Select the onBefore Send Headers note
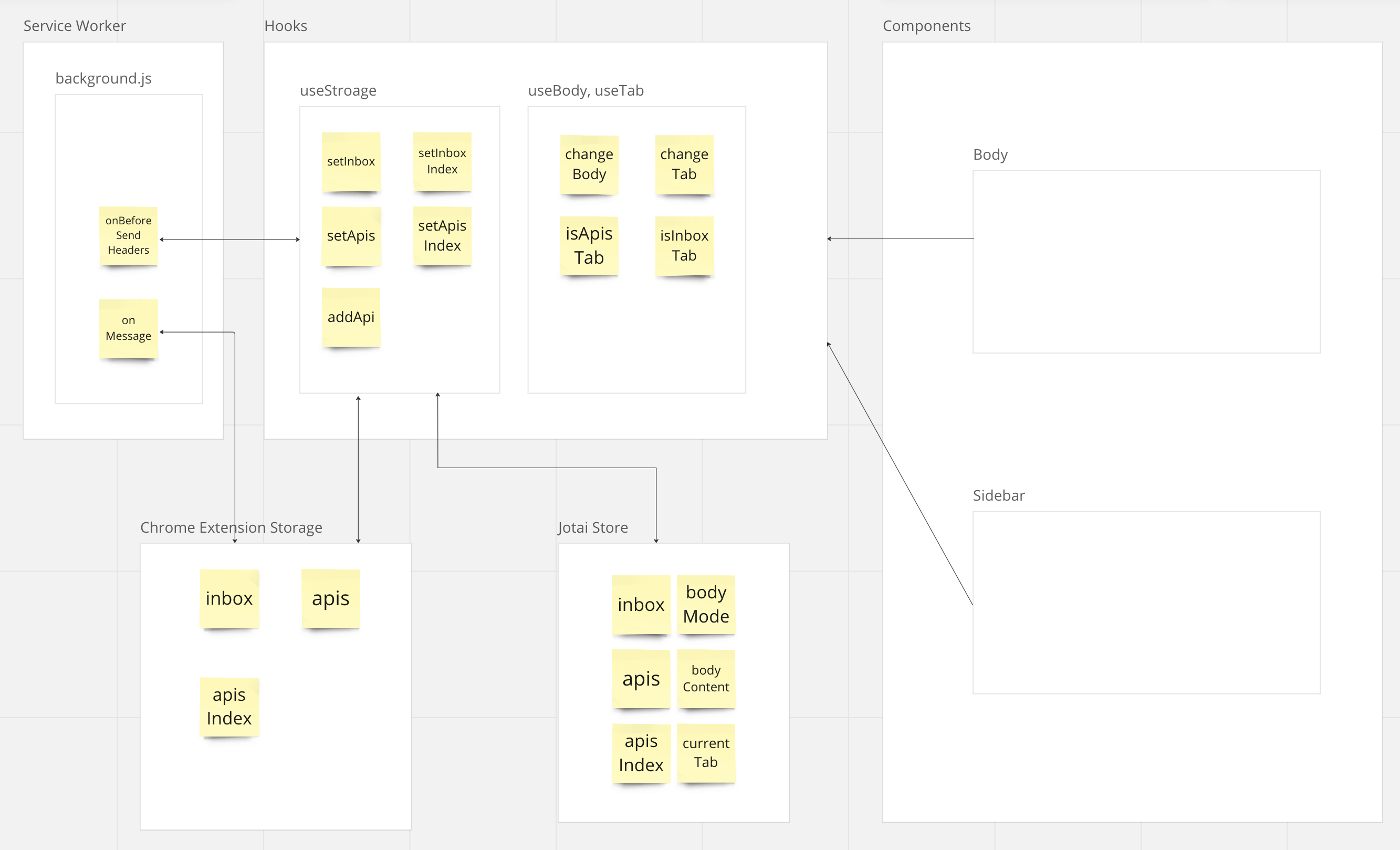The width and height of the screenshot is (1400, 850). click(x=129, y=235)
